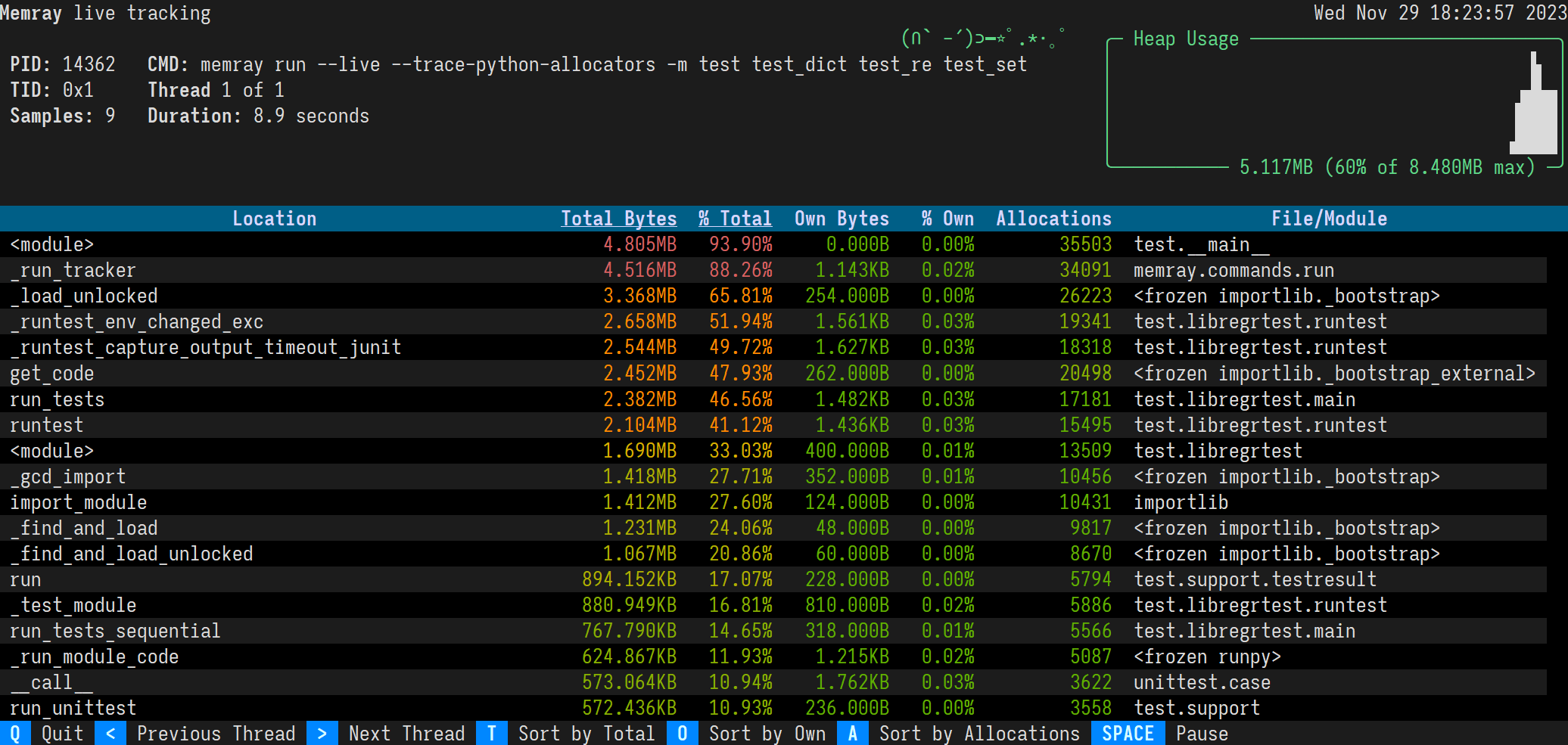Image resolution: width=1568 pixels, height=745 pixels.
Task: Click the Location column header
Action: [x=274, y=219]
